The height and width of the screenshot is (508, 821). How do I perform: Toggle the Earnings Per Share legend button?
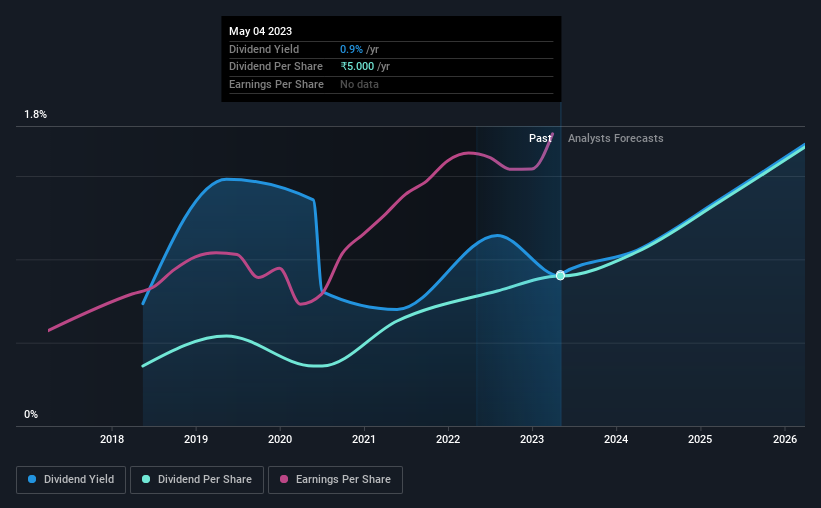coord(335,480)
